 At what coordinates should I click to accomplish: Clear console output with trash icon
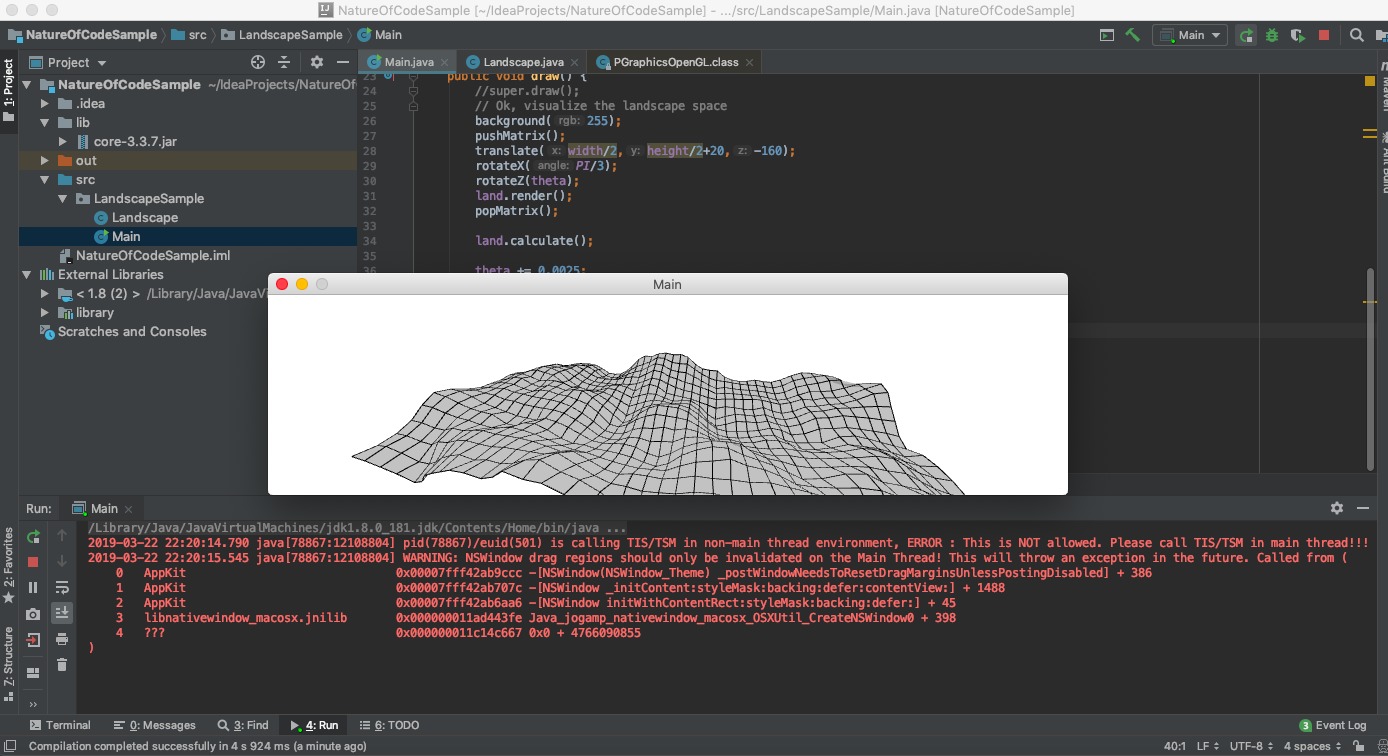click(x=62, y=665)
